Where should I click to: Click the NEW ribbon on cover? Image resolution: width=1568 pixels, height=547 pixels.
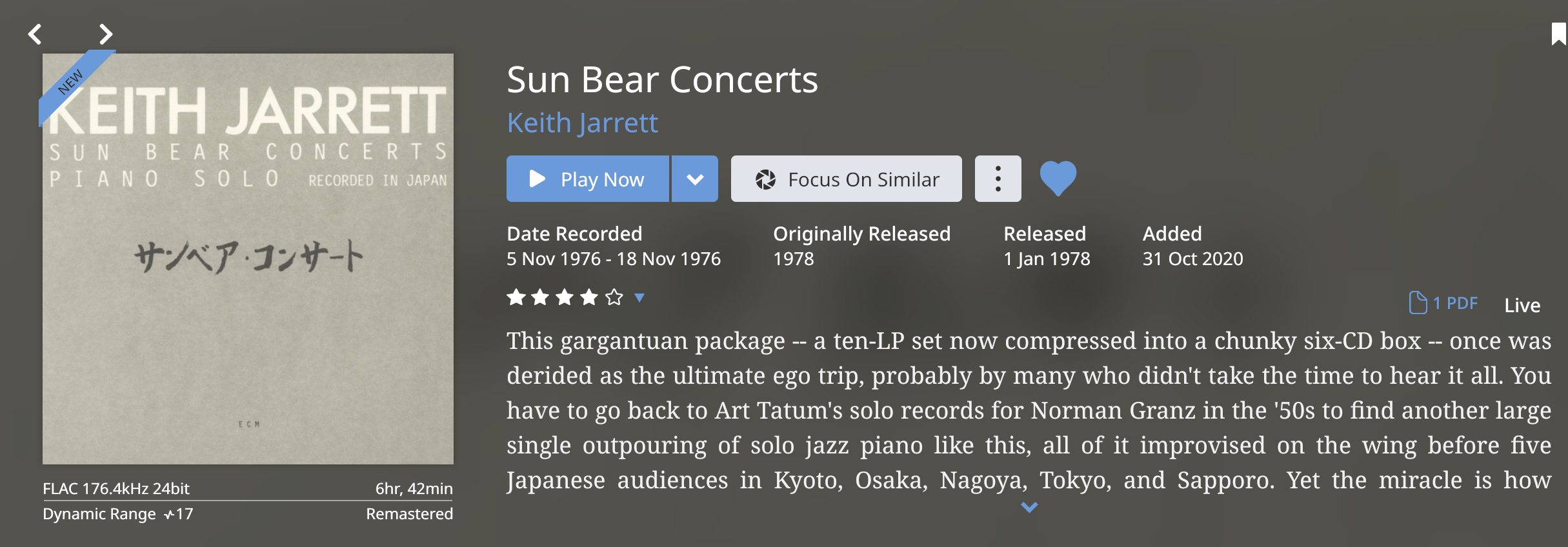71,82
